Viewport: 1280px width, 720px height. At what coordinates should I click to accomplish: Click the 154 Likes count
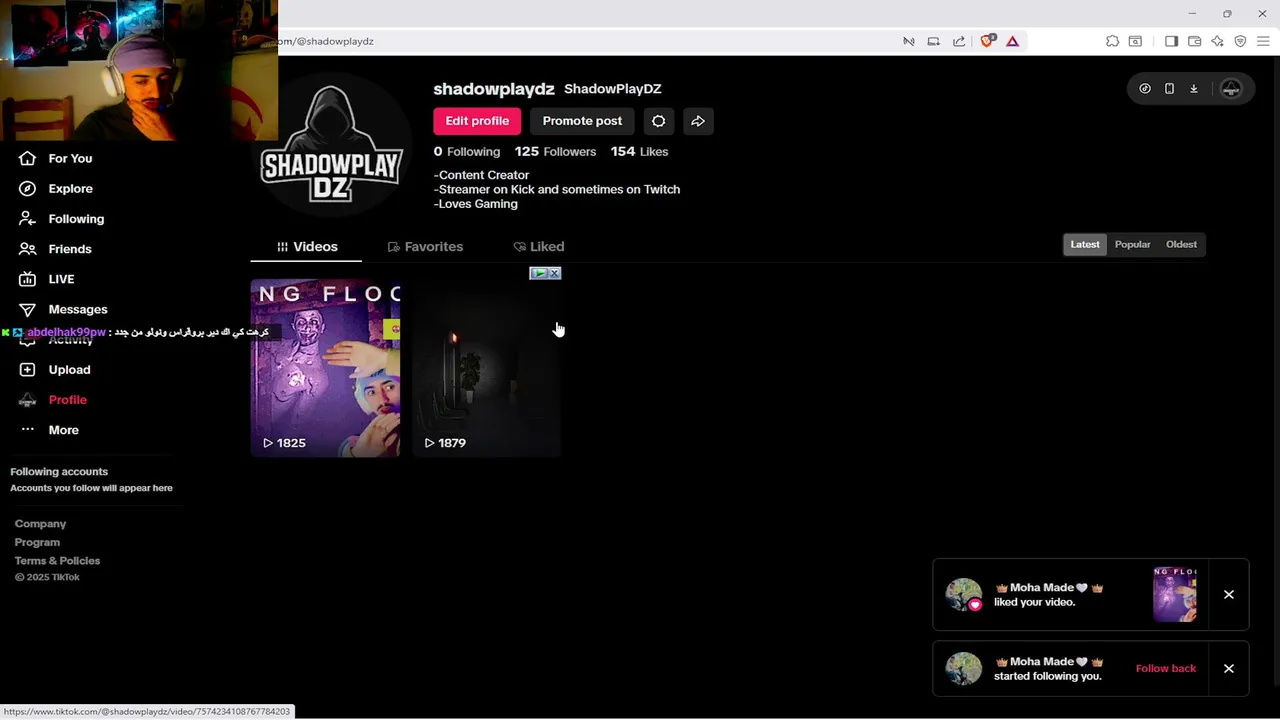pos(639,152)
